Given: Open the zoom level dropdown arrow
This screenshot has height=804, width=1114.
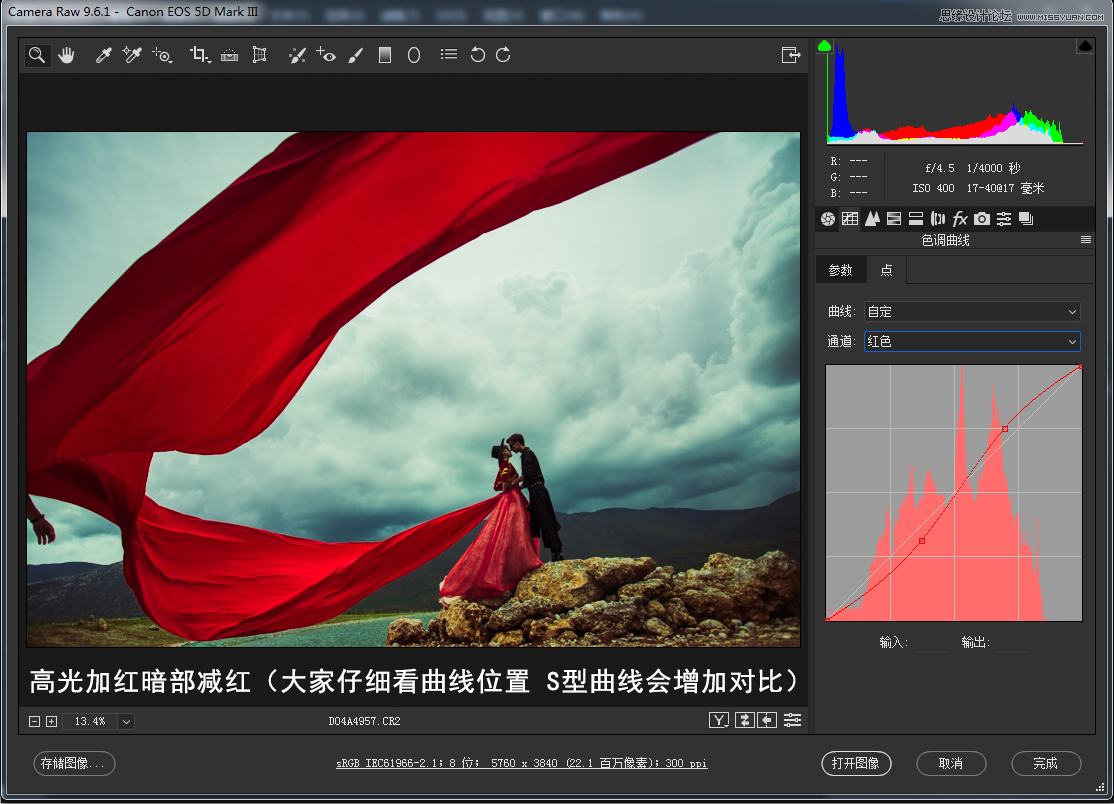Looking at the screenshot, I should pos(126,722).
